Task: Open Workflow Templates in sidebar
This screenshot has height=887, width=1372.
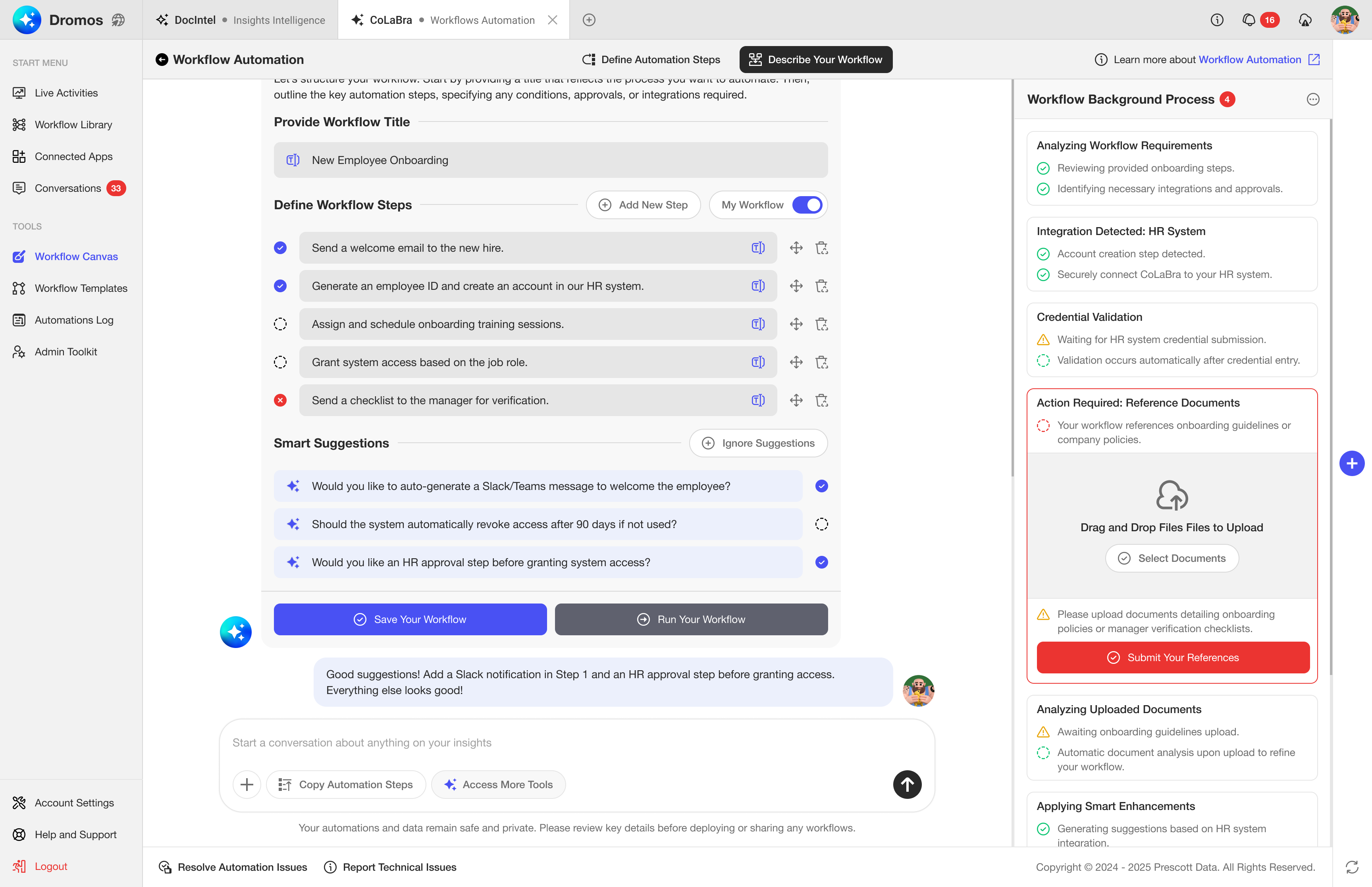Action: click(81, 288)
